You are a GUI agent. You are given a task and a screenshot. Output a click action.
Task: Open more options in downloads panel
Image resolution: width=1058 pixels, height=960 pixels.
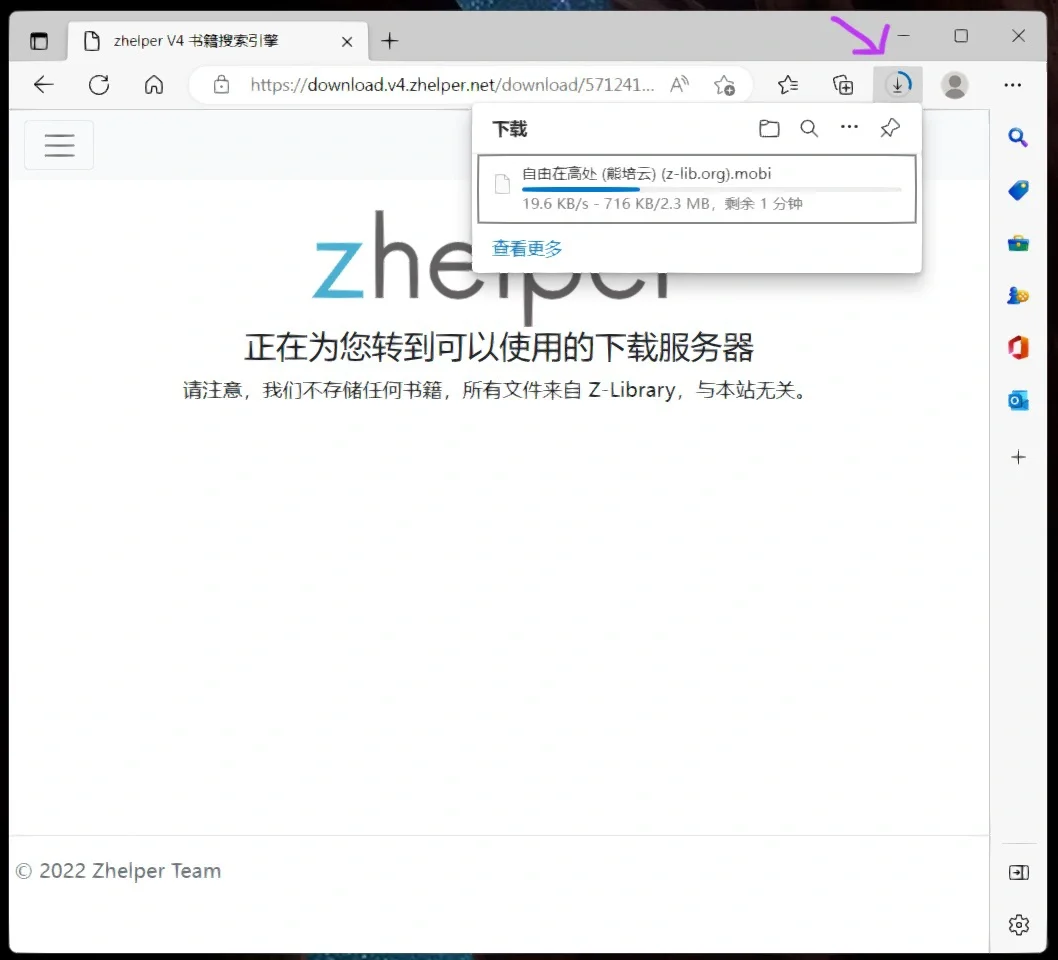850,127
